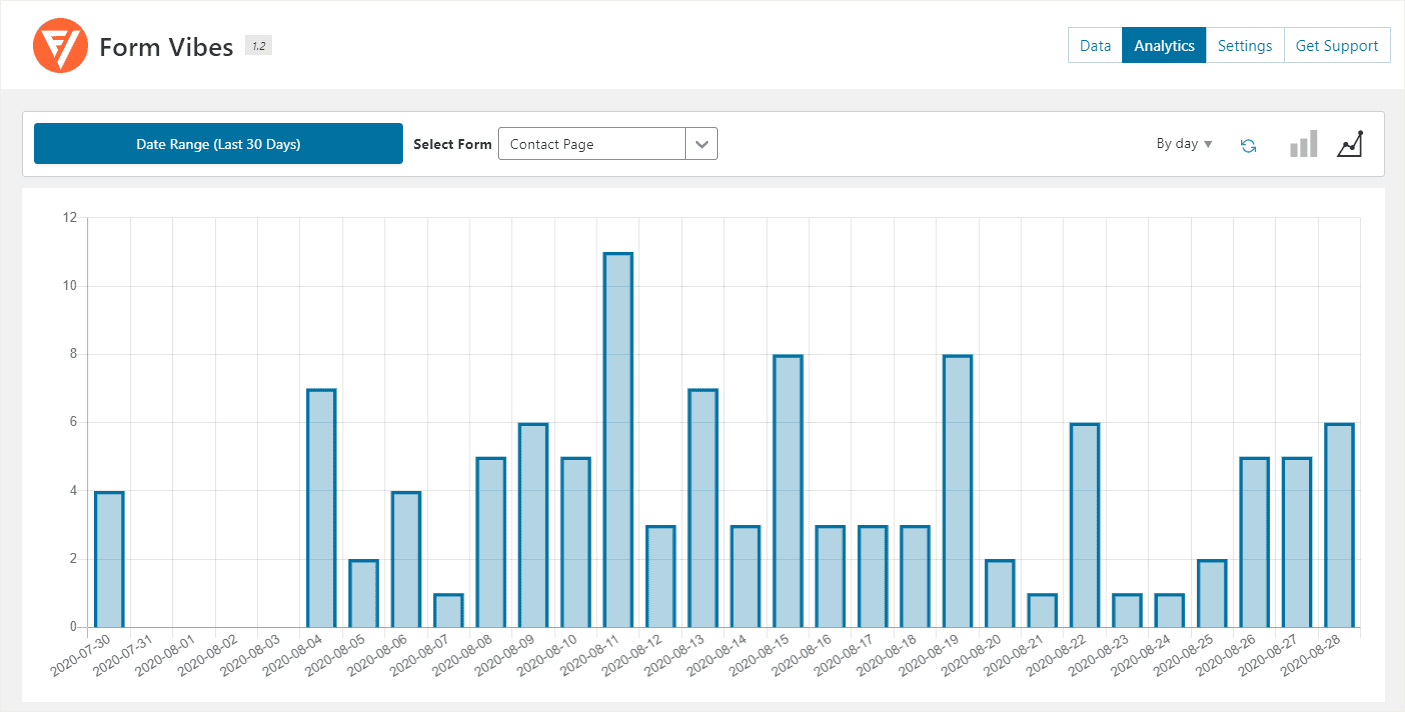Open the By day grouping dropdown
The height and width of the screenshot is (712, 1405).
pyautogui.click(x=1184, y=144)
